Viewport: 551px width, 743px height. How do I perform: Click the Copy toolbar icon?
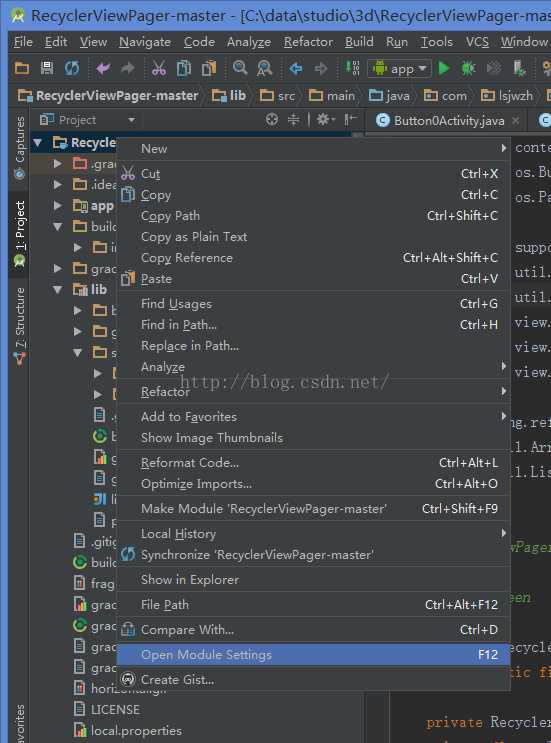(183, 69)
